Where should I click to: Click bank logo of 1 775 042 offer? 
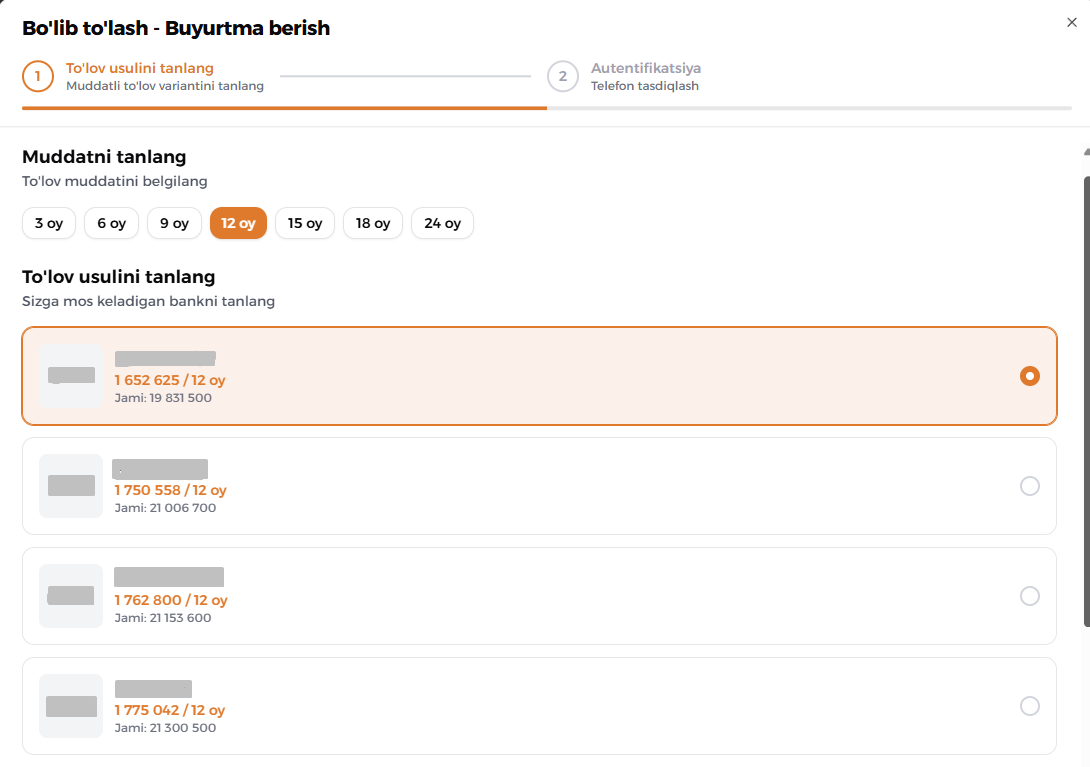(71, 706)
